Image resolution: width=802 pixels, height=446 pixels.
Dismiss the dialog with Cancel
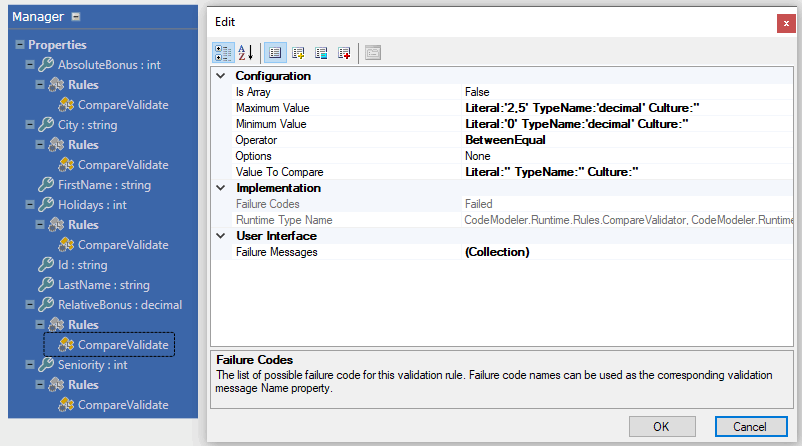point(750,427)
